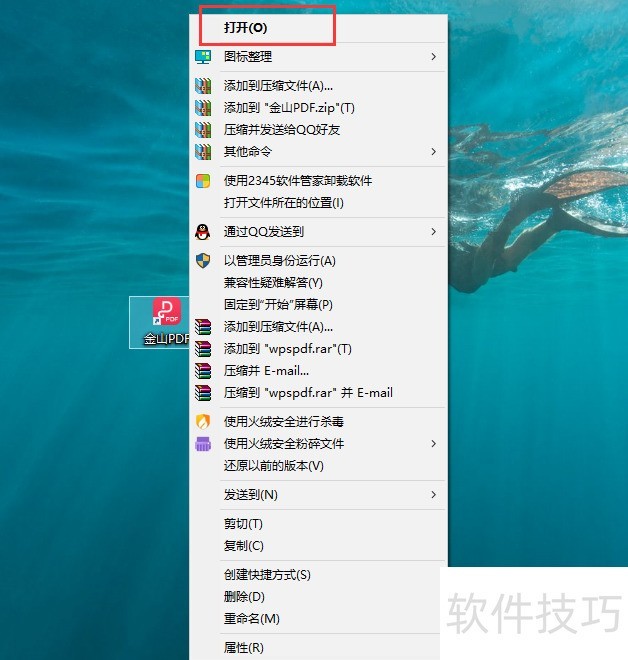
Task: Choose 剪切(T) from the menu
Action: [x=243, y=524]
